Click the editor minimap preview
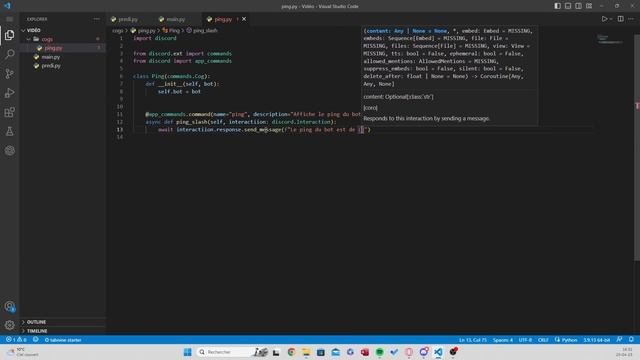Screen dimensions: 640x360 click(x=610, y=39)
